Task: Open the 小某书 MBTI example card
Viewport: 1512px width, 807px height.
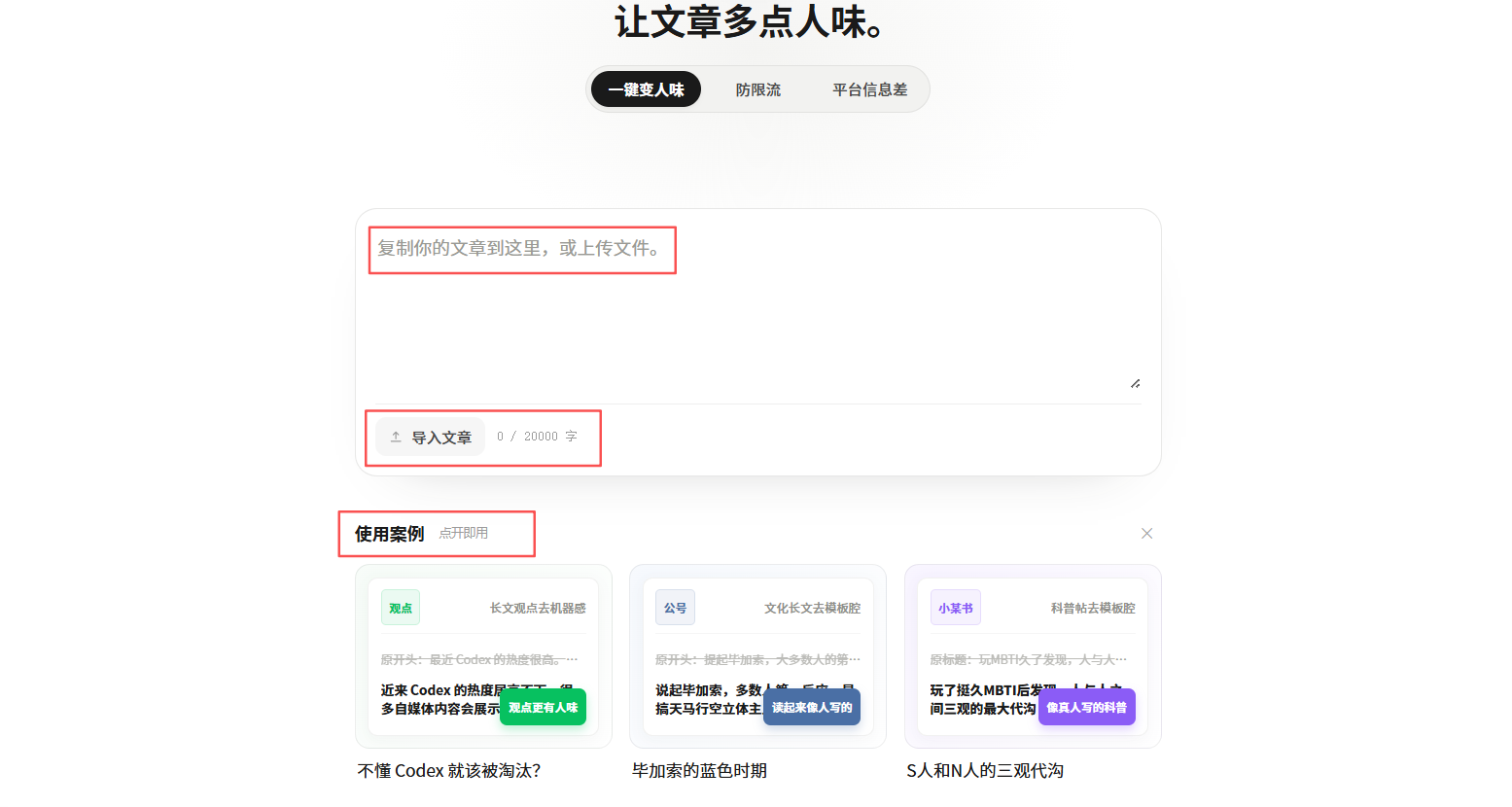Action: [x=1033, y=656]
